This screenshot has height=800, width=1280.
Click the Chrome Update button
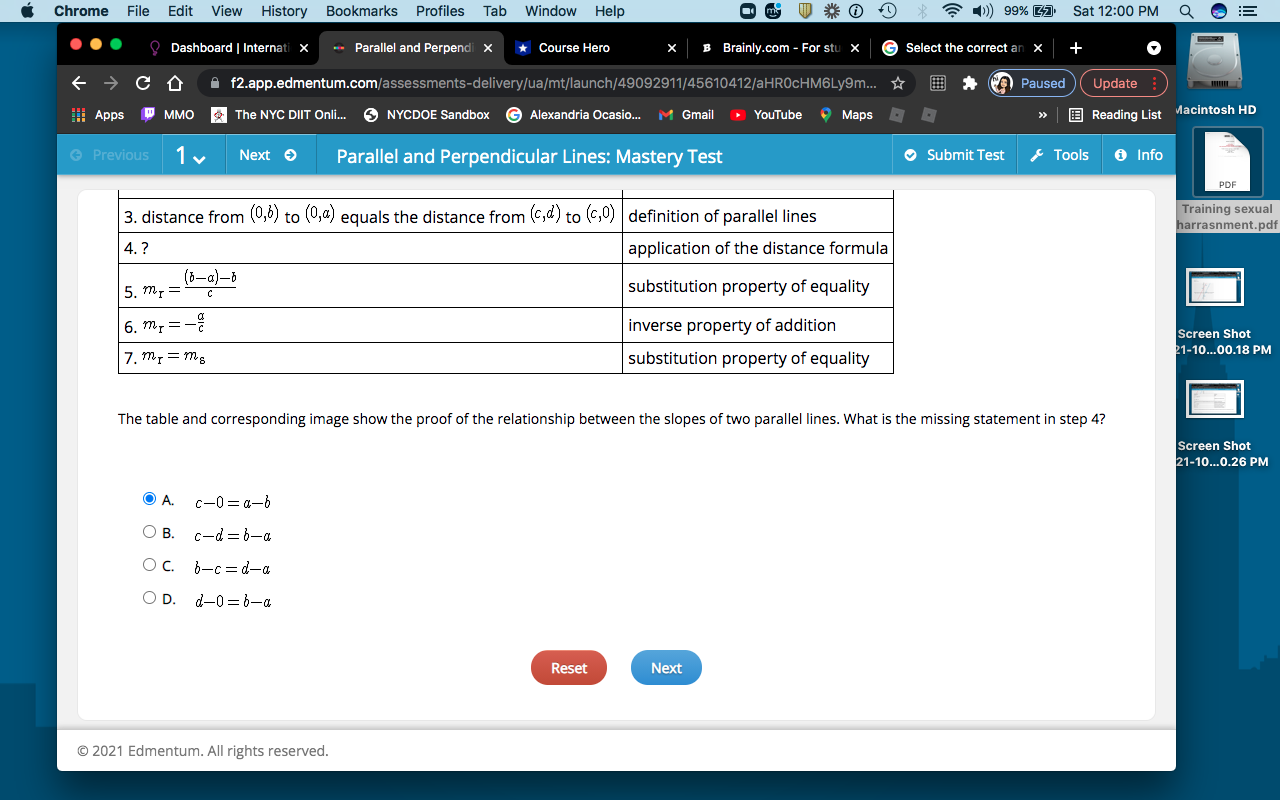1124,83
